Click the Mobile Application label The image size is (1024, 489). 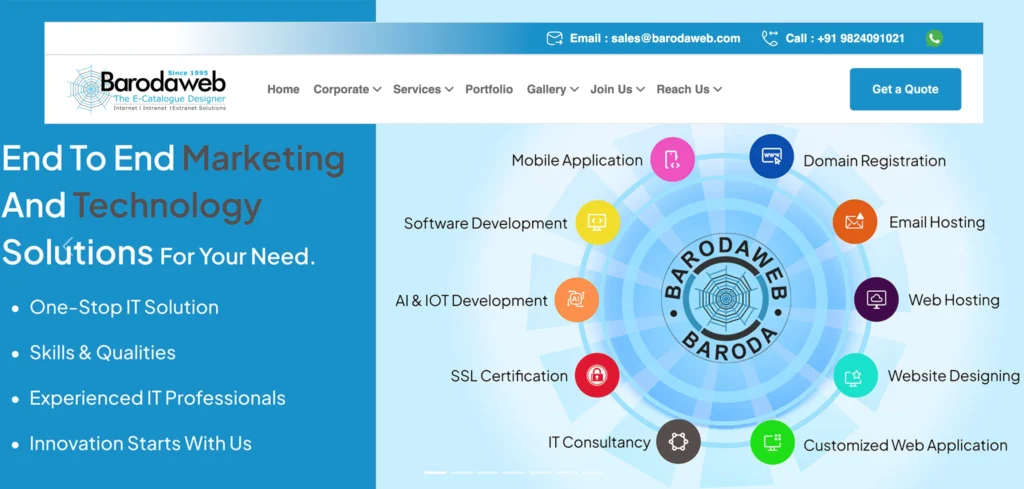click(x=577, y=160)
